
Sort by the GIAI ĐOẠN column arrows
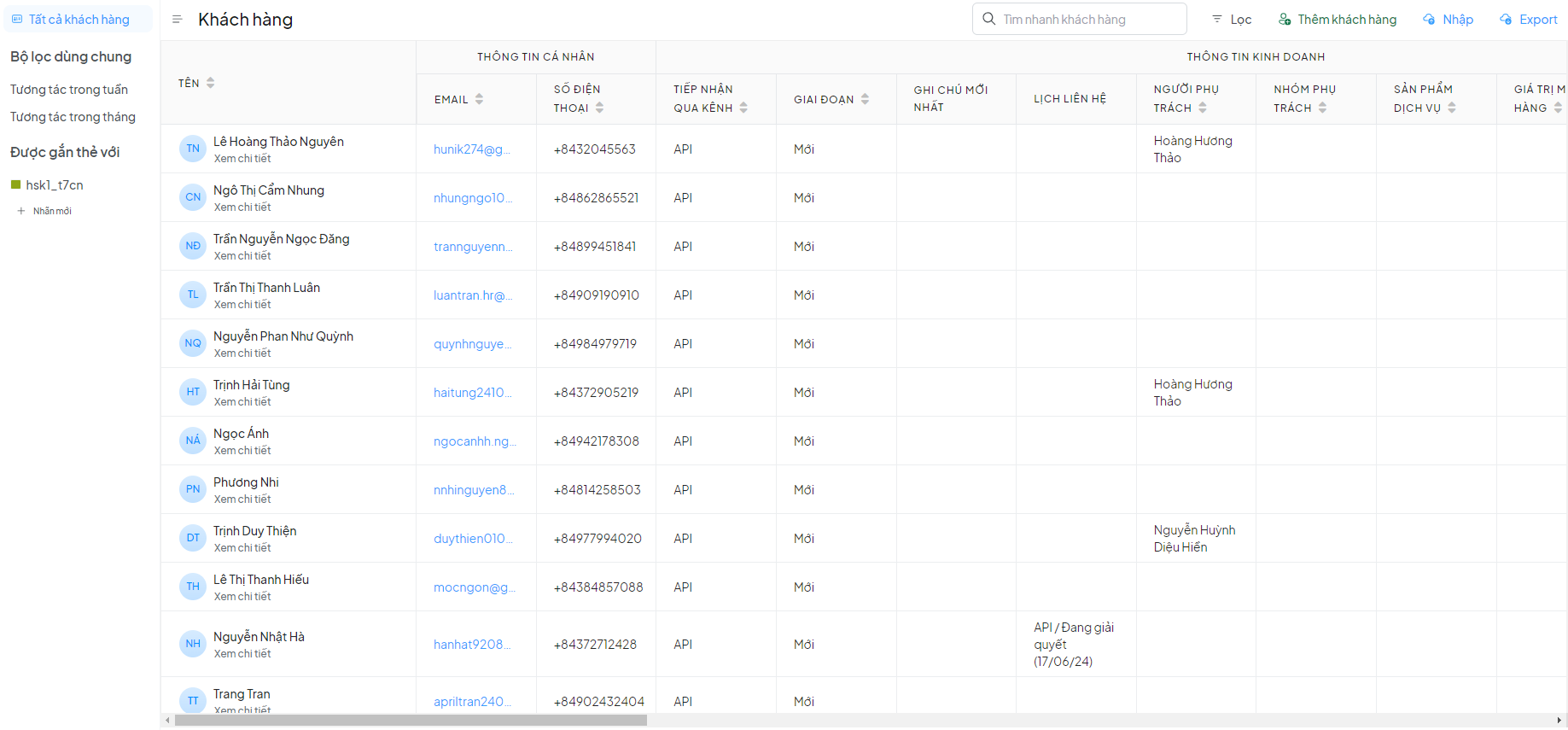[865, 99]
